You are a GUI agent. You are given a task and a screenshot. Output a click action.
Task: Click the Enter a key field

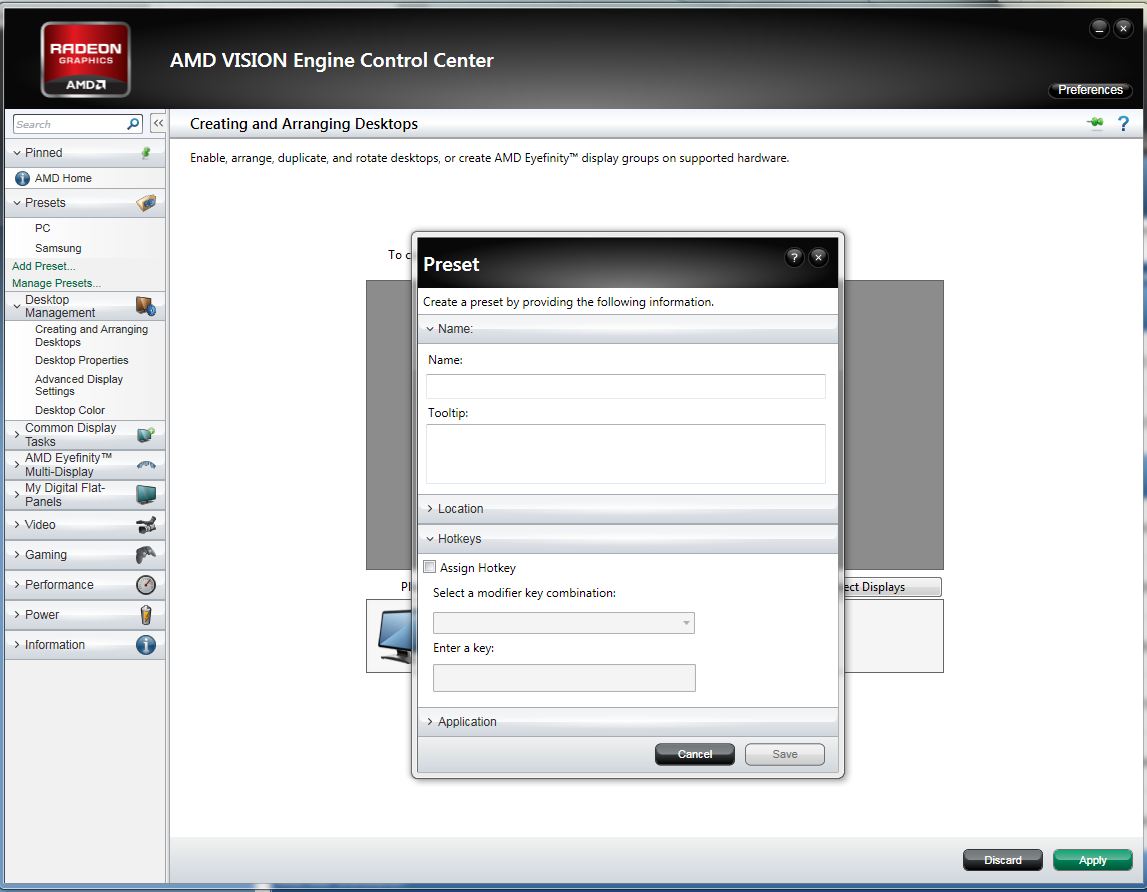[x=564, y=678]
